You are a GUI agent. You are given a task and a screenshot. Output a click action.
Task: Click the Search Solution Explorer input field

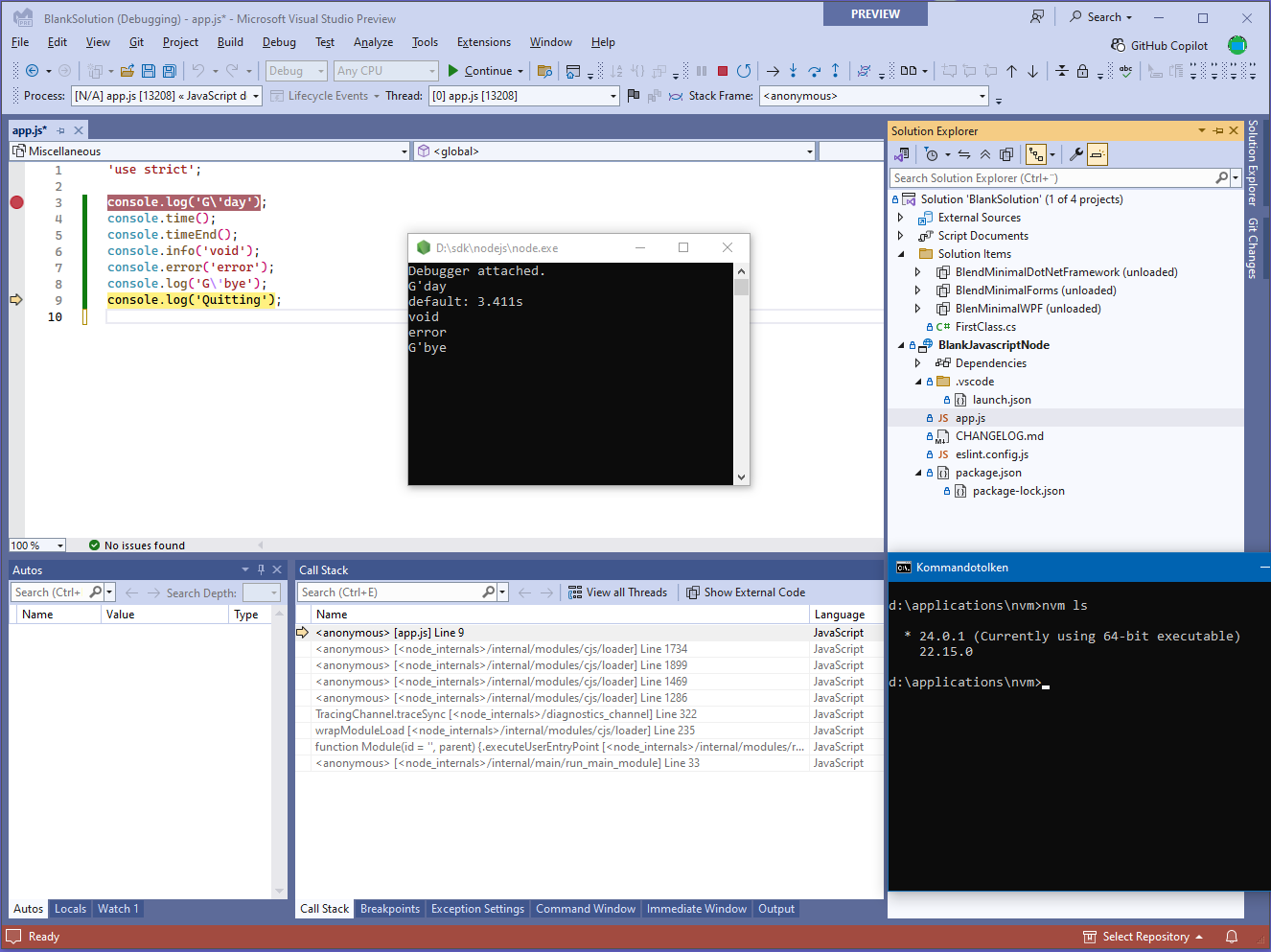tap(1045, 178)
